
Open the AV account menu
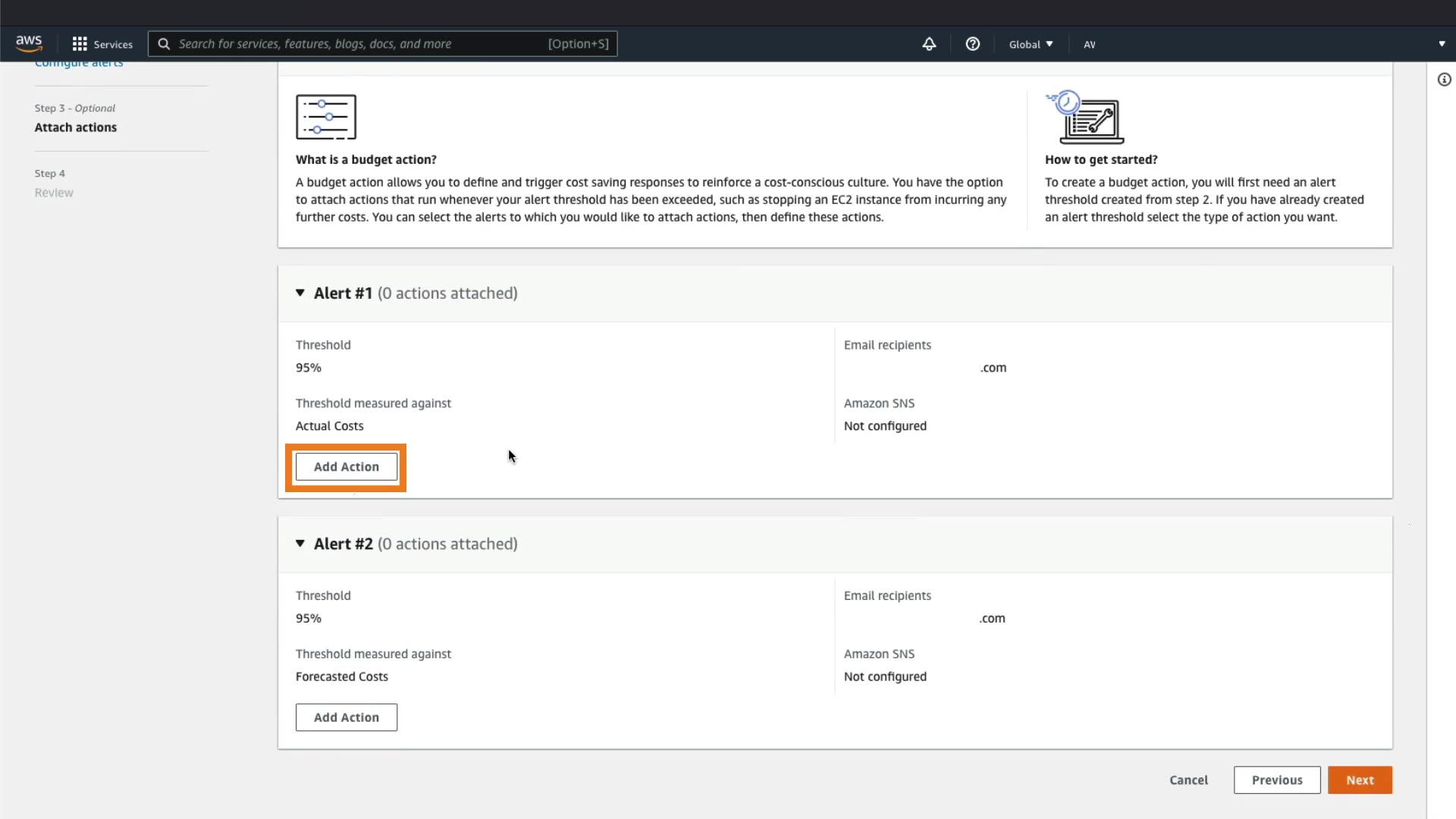point(1089,44)
